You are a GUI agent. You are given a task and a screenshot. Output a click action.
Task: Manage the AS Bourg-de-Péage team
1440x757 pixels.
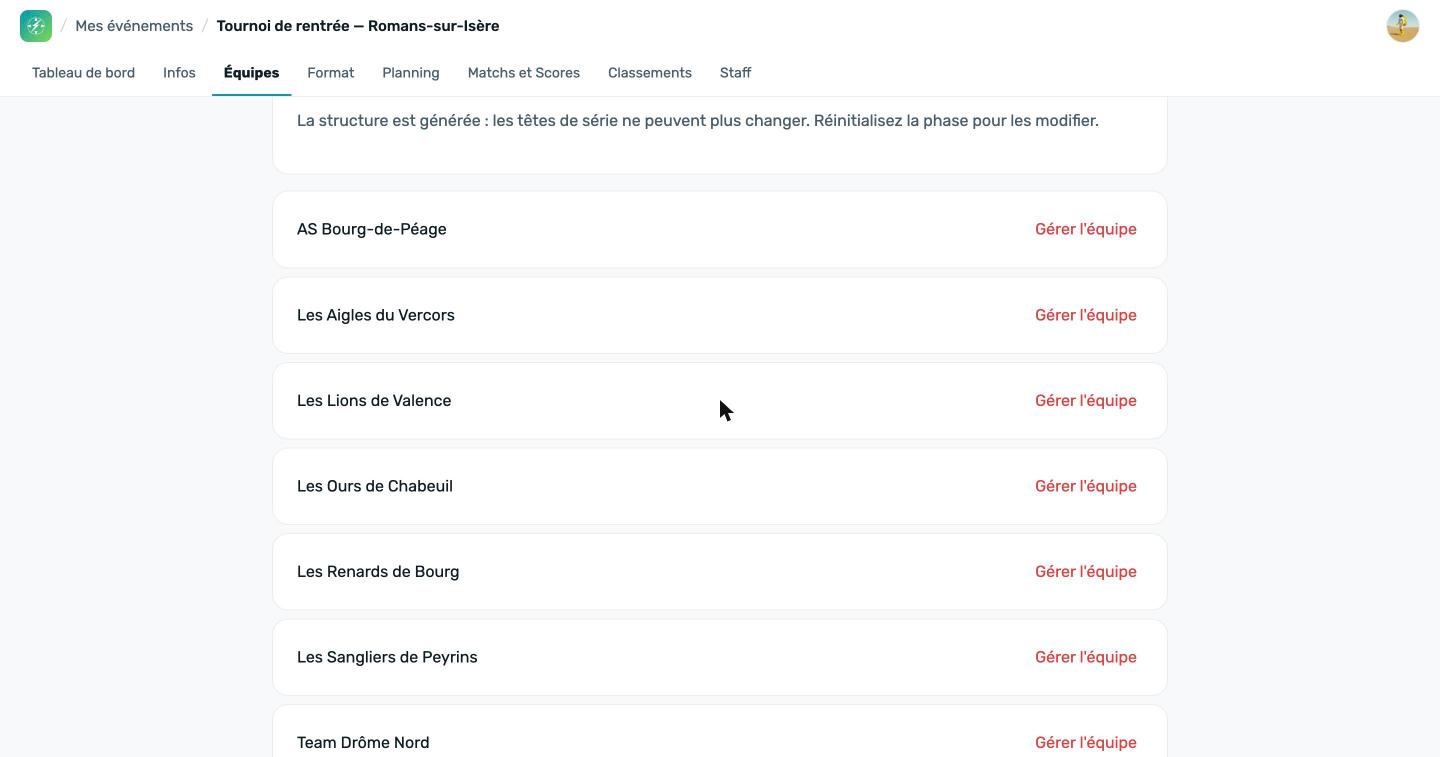click(x=1086, y=229)
